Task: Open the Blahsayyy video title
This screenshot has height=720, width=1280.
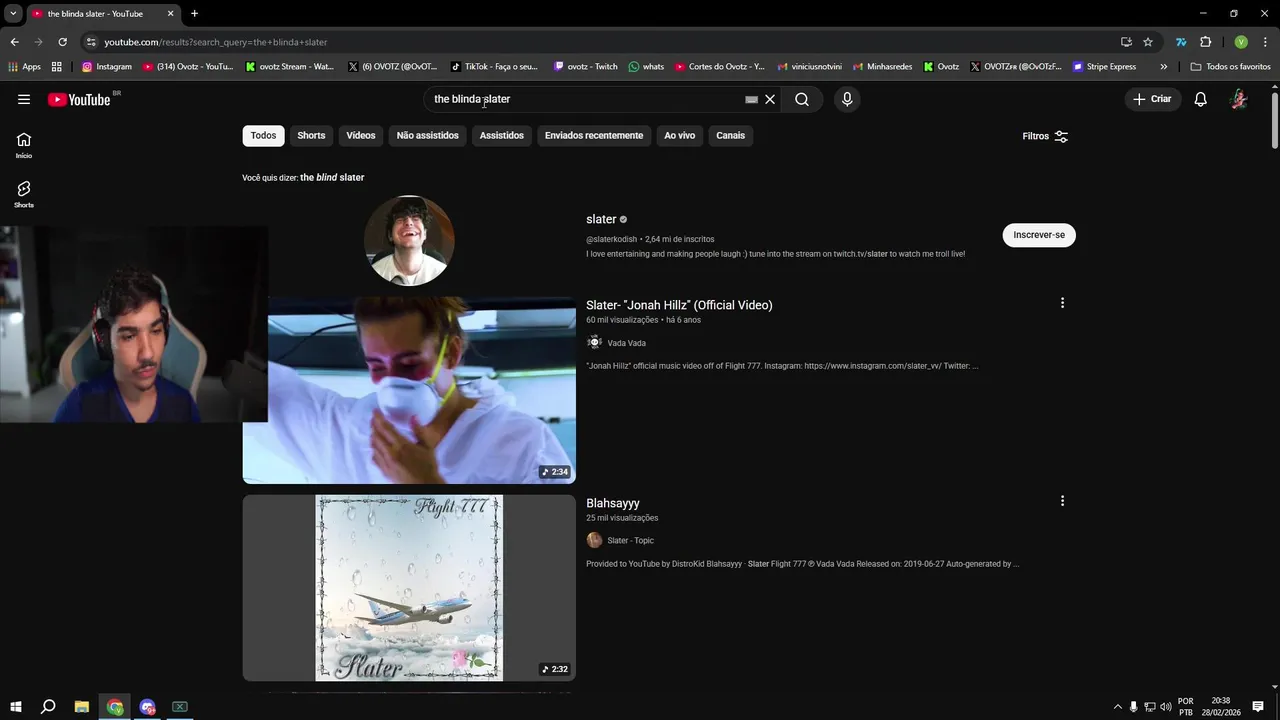Action: (613, 503)
